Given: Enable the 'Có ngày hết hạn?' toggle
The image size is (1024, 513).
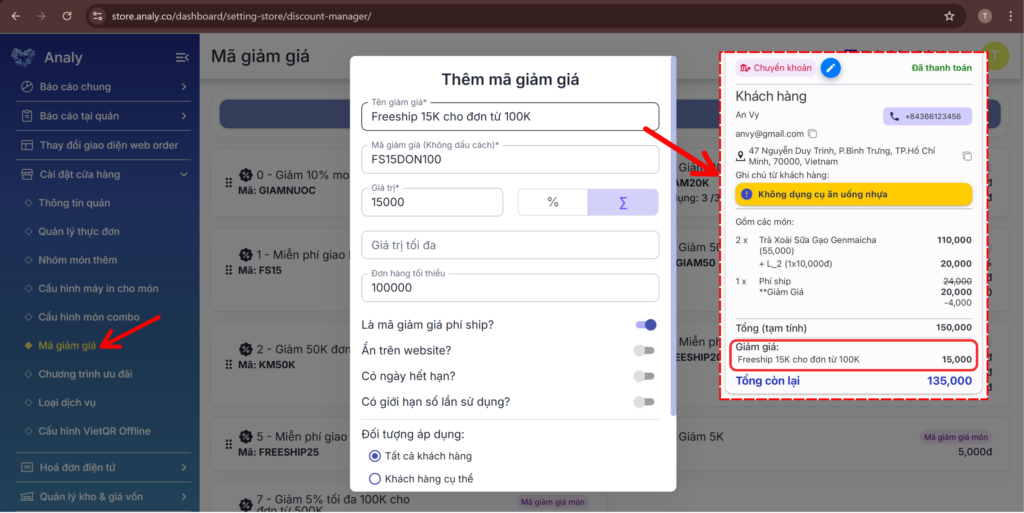Looking at the screenshot, I should (645, 376).
